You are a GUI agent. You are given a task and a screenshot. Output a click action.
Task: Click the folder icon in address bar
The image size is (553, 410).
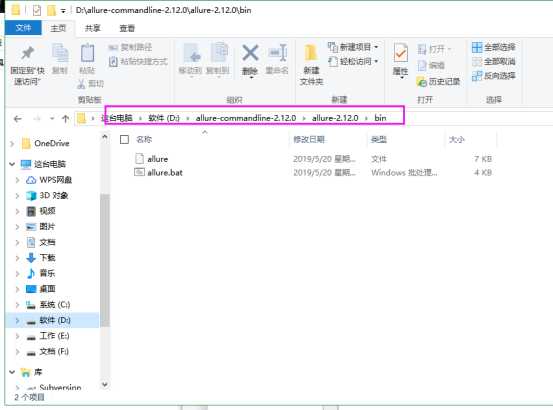(x=81, y=118)
